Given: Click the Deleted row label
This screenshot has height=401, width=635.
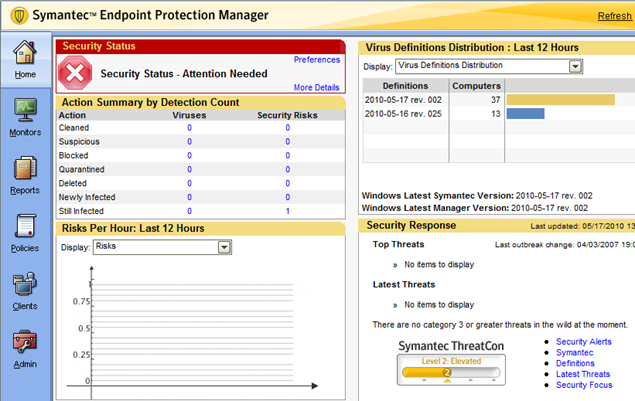Looking at the screenshot, I should click(72, 183).
